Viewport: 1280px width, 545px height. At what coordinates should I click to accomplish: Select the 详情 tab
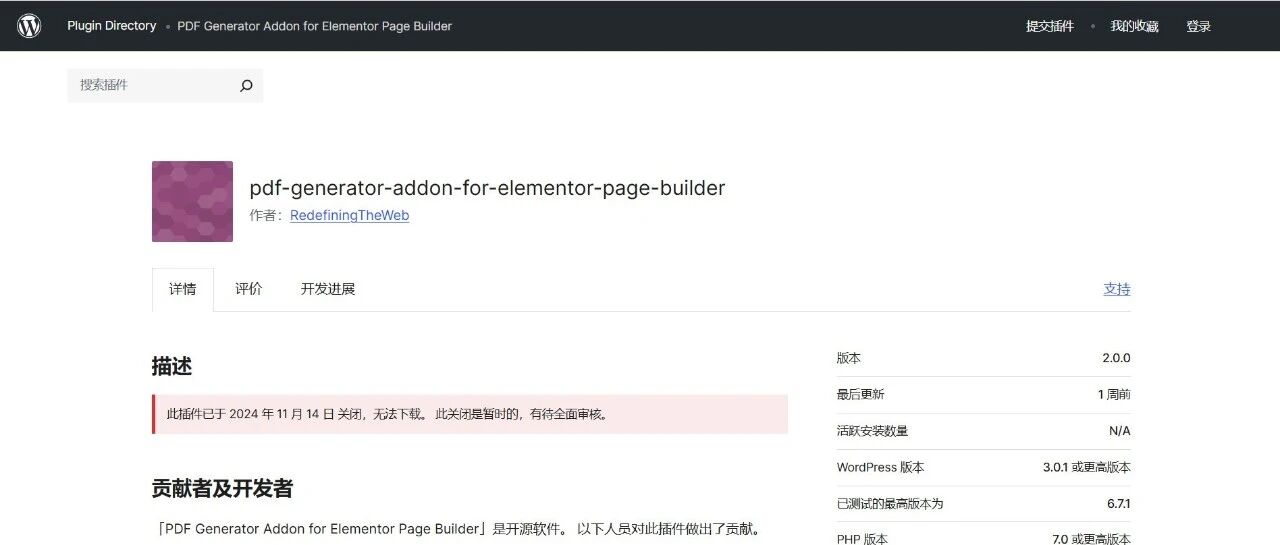183,289
